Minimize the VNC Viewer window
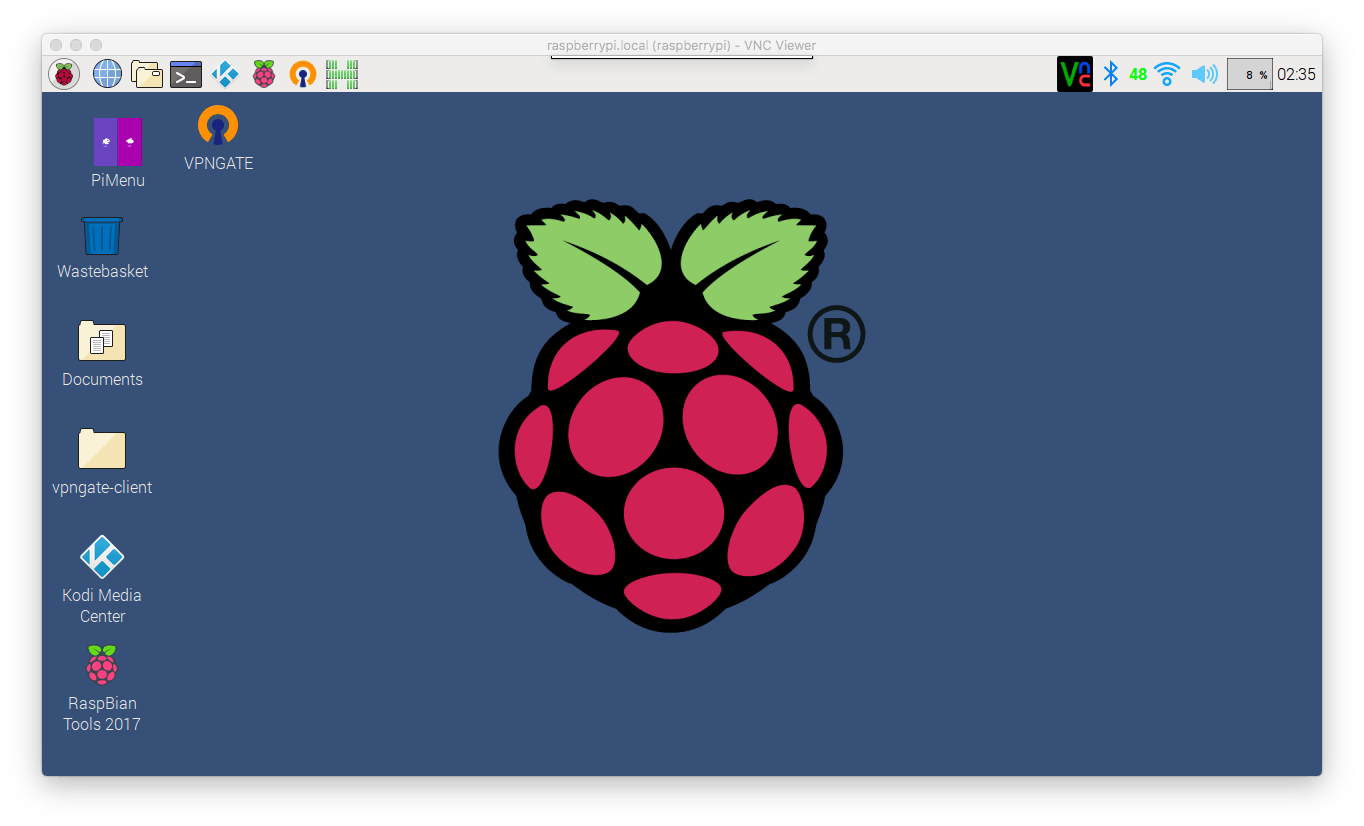Viewport: 1364px width, 826px height. pyautogui.click(x=76, y=45)
